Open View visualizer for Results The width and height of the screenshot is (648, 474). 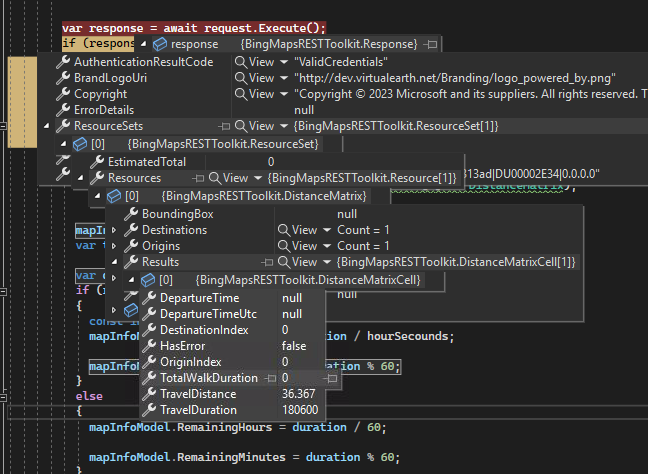click(x=298, y=262)
